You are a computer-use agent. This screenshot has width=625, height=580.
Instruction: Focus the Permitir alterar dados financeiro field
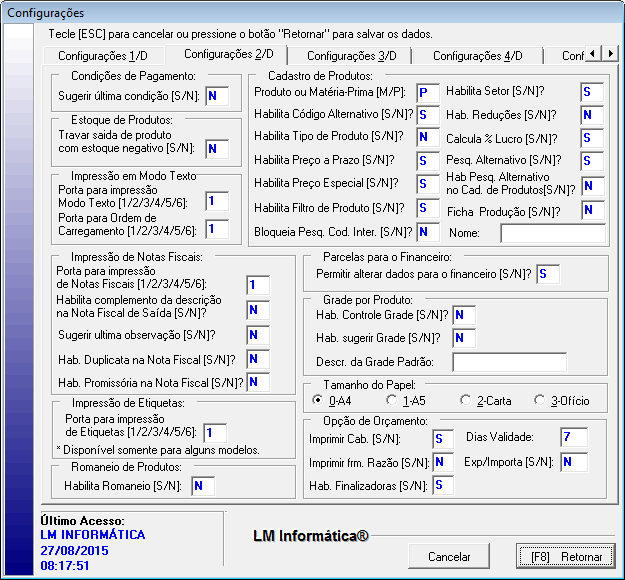click(x=548, y=273)
